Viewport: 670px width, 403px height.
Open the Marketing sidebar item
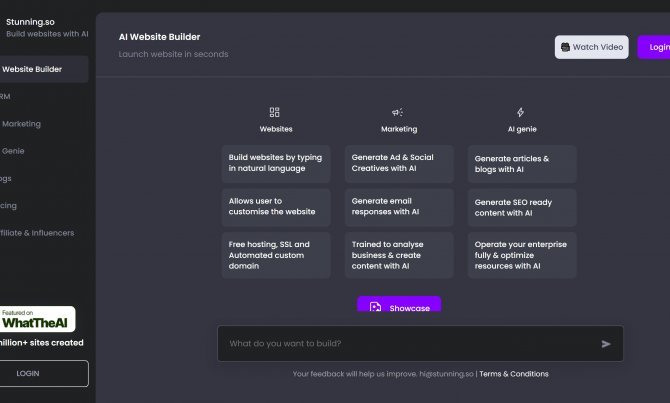(21, 124)
